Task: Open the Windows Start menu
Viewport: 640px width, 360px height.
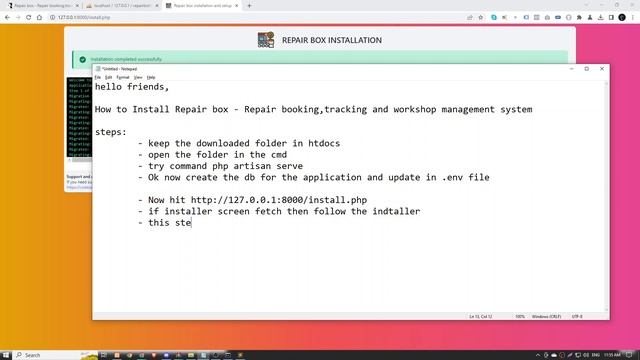Action: click(6, 355)
